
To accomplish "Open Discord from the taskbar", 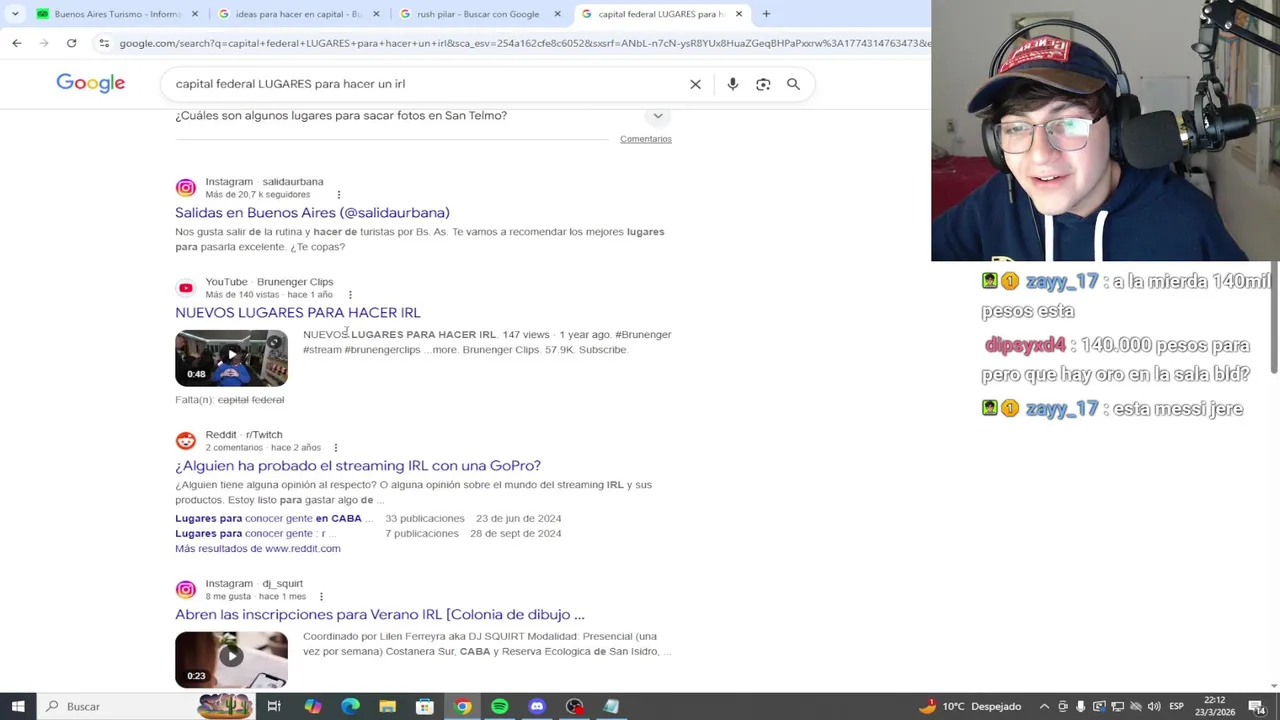I will coord(537,706).
